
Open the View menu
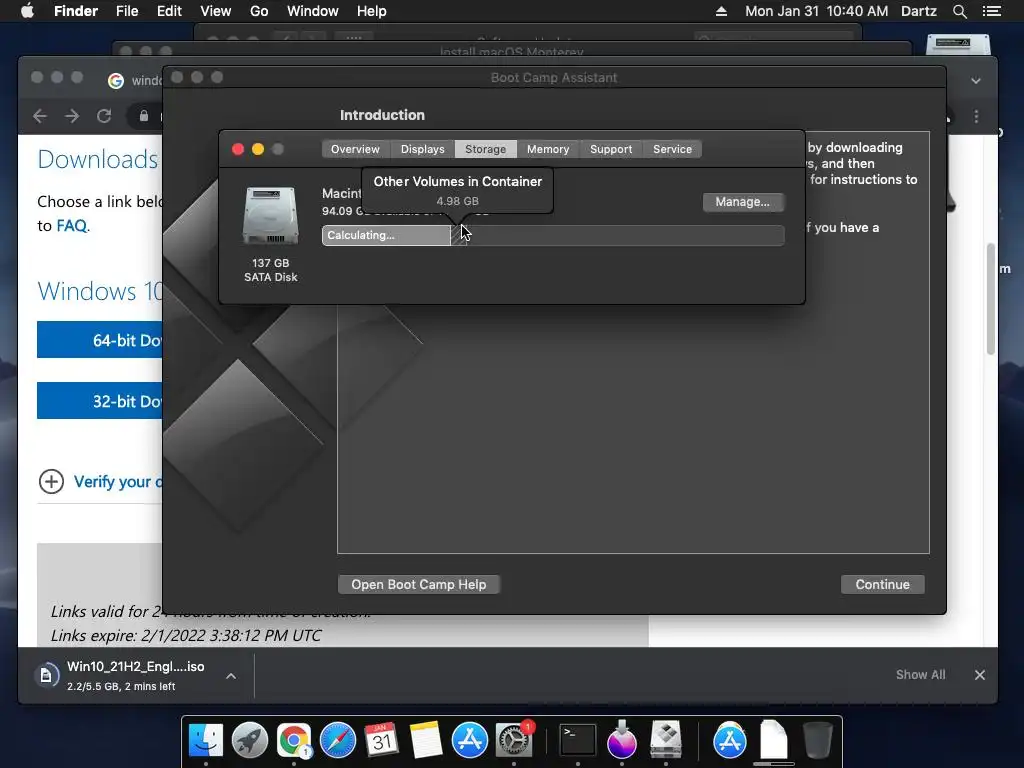pyautogui.click(x=216, y=11)
